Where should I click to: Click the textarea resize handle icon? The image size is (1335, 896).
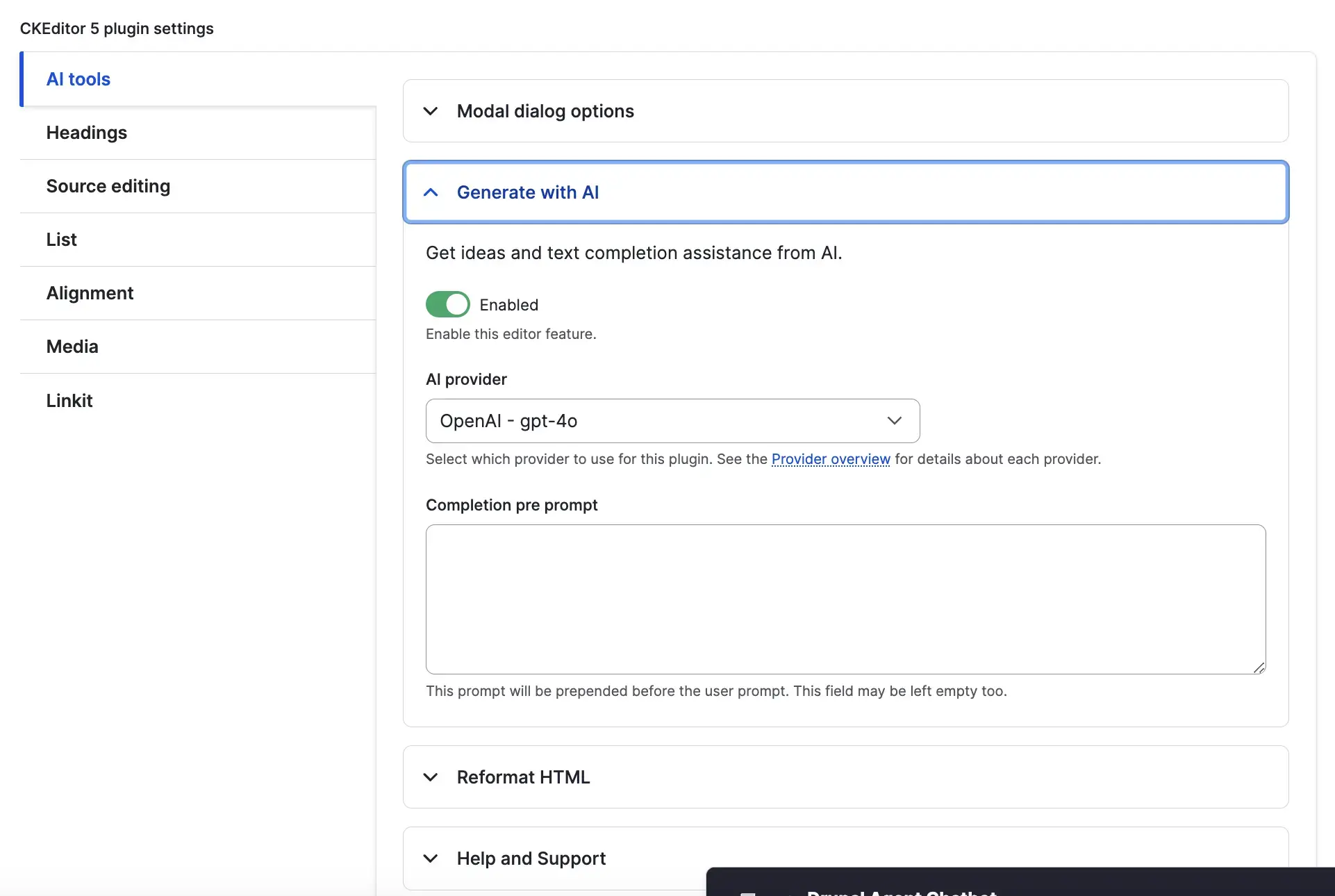[1259, 667]
